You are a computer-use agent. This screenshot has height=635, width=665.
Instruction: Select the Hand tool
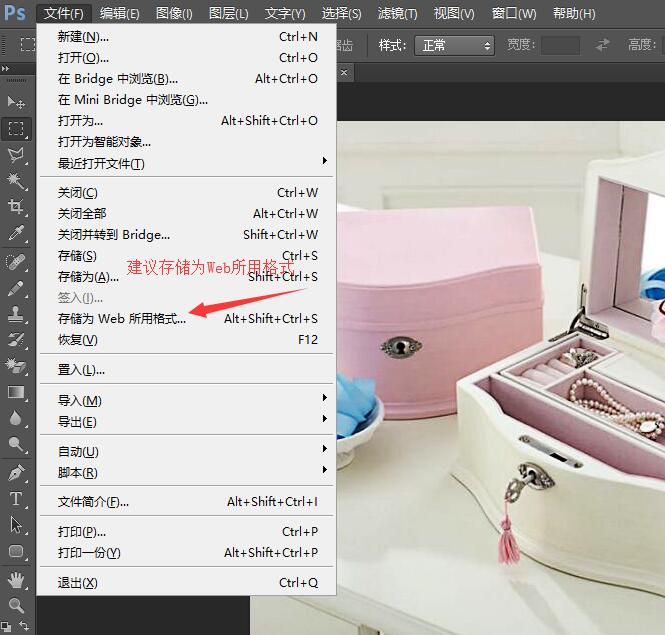tap(16, 579)
